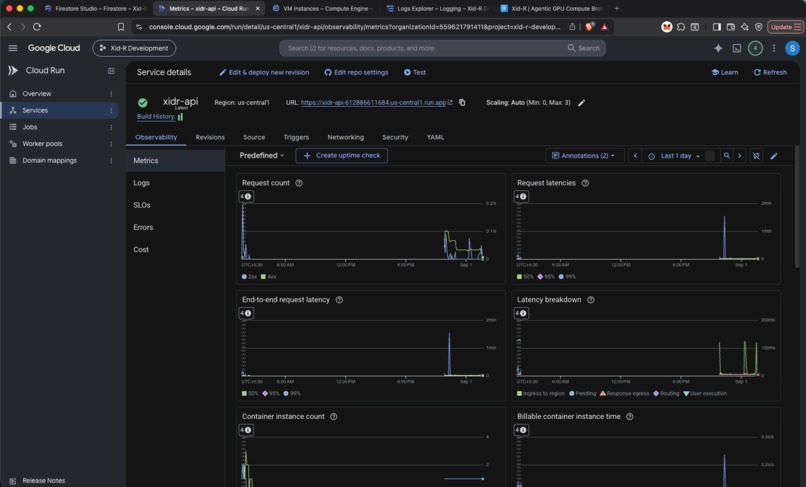Open annotation badge on Request count chart
Viewport: 806px width, 487px height.
(246, 196)
